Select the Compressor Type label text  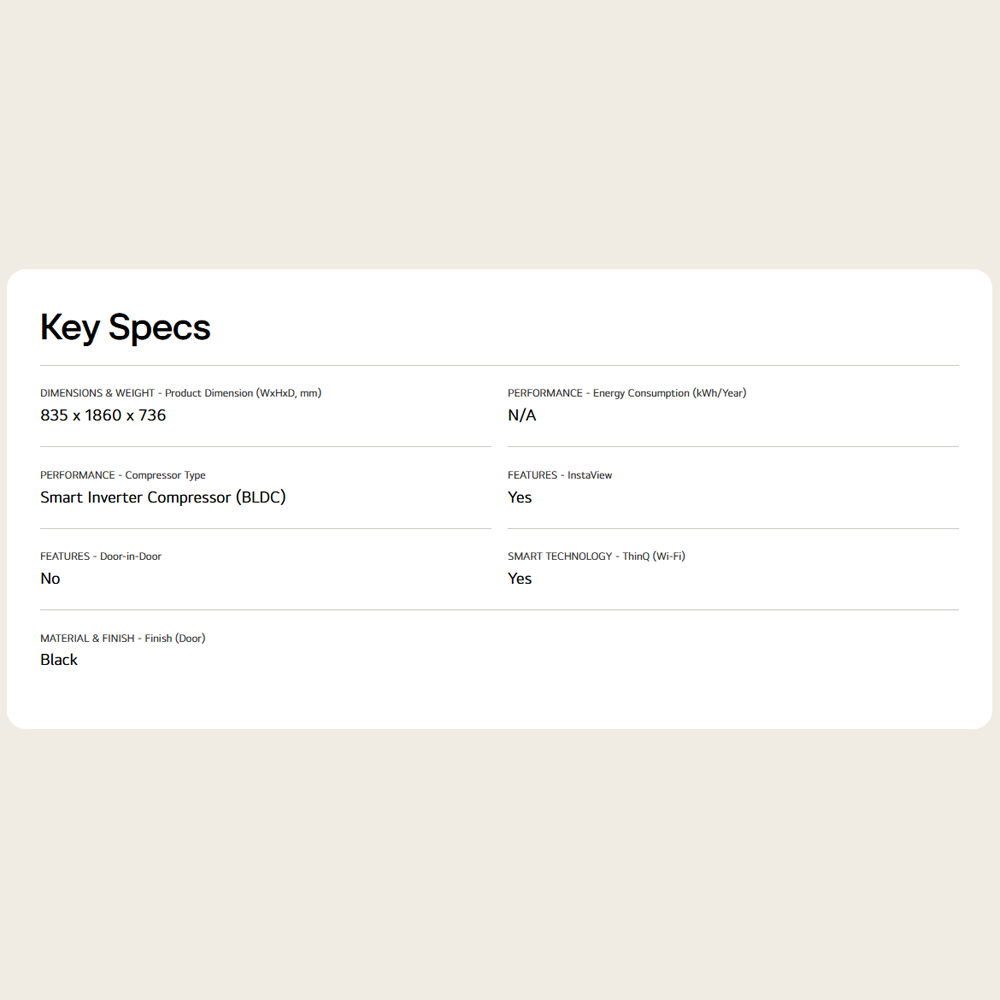click(x=165, y=475)
